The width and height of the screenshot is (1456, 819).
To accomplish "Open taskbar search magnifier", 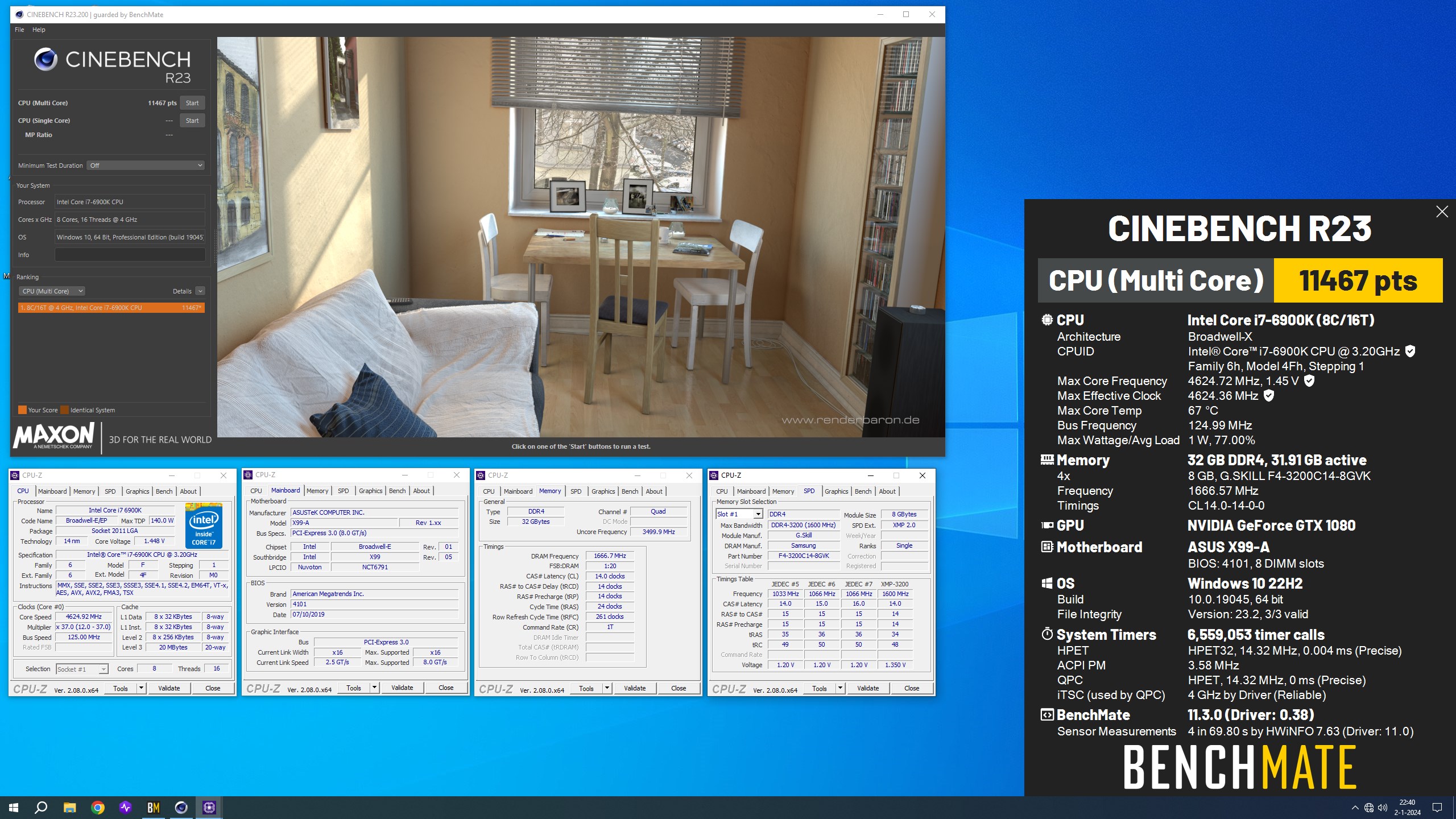I will coord(41,807).
